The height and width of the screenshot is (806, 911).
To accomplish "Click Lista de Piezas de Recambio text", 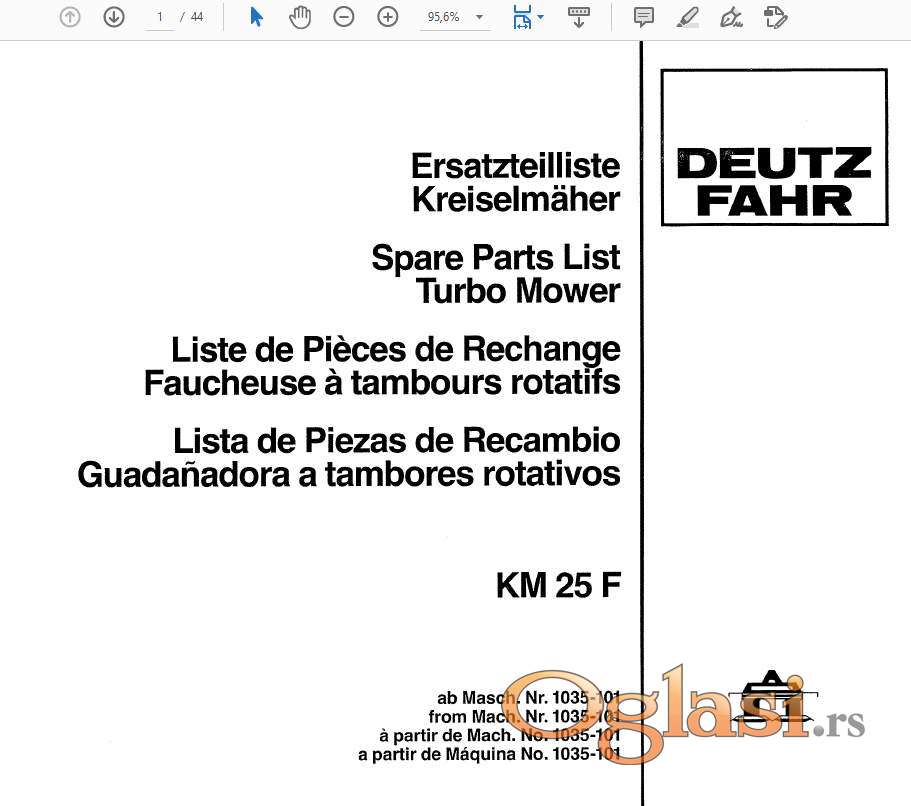I will [397, 440].
